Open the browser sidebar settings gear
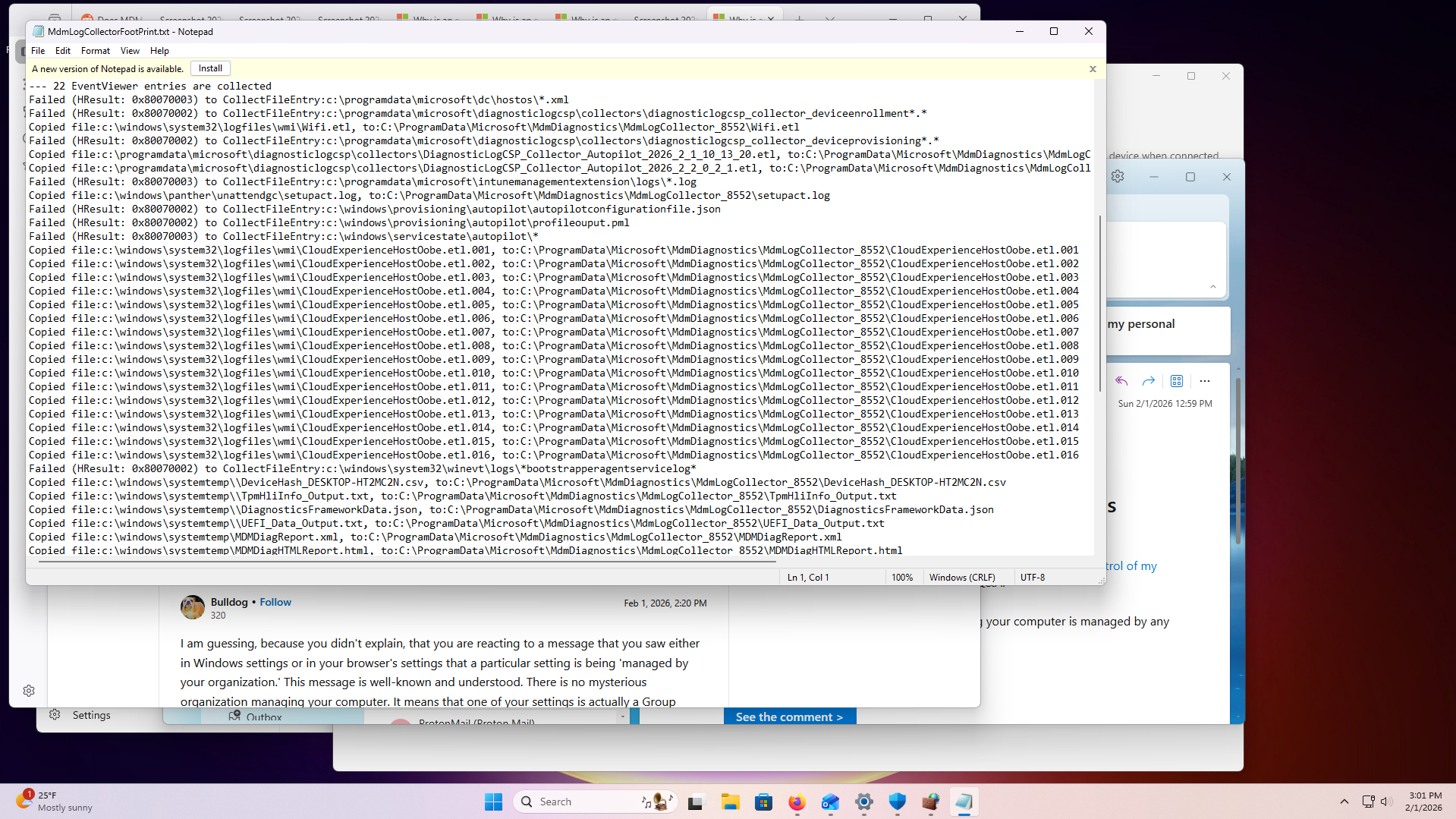Image resolution: width=1456 pixels, height=819 pixels. point(29,691)
